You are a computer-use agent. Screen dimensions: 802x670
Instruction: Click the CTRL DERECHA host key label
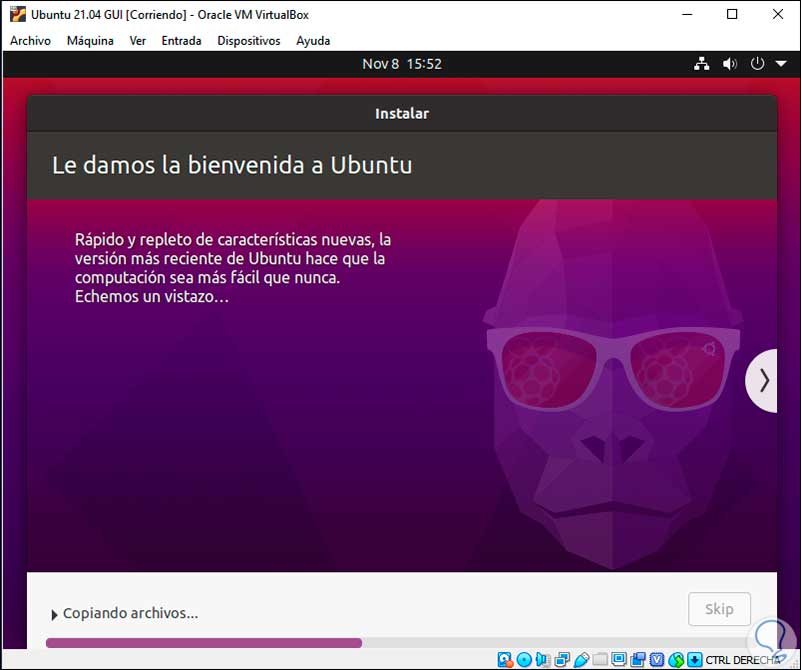tap(743, 660)
